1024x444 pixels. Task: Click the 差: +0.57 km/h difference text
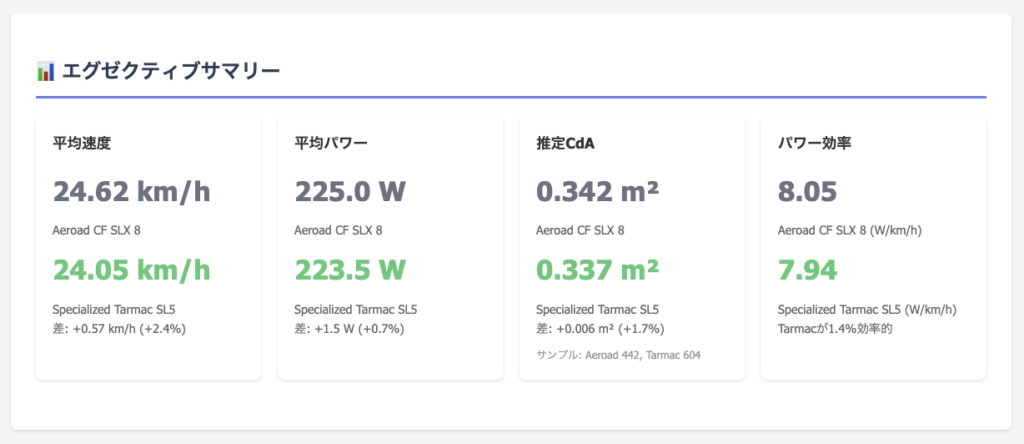[119, 327]
